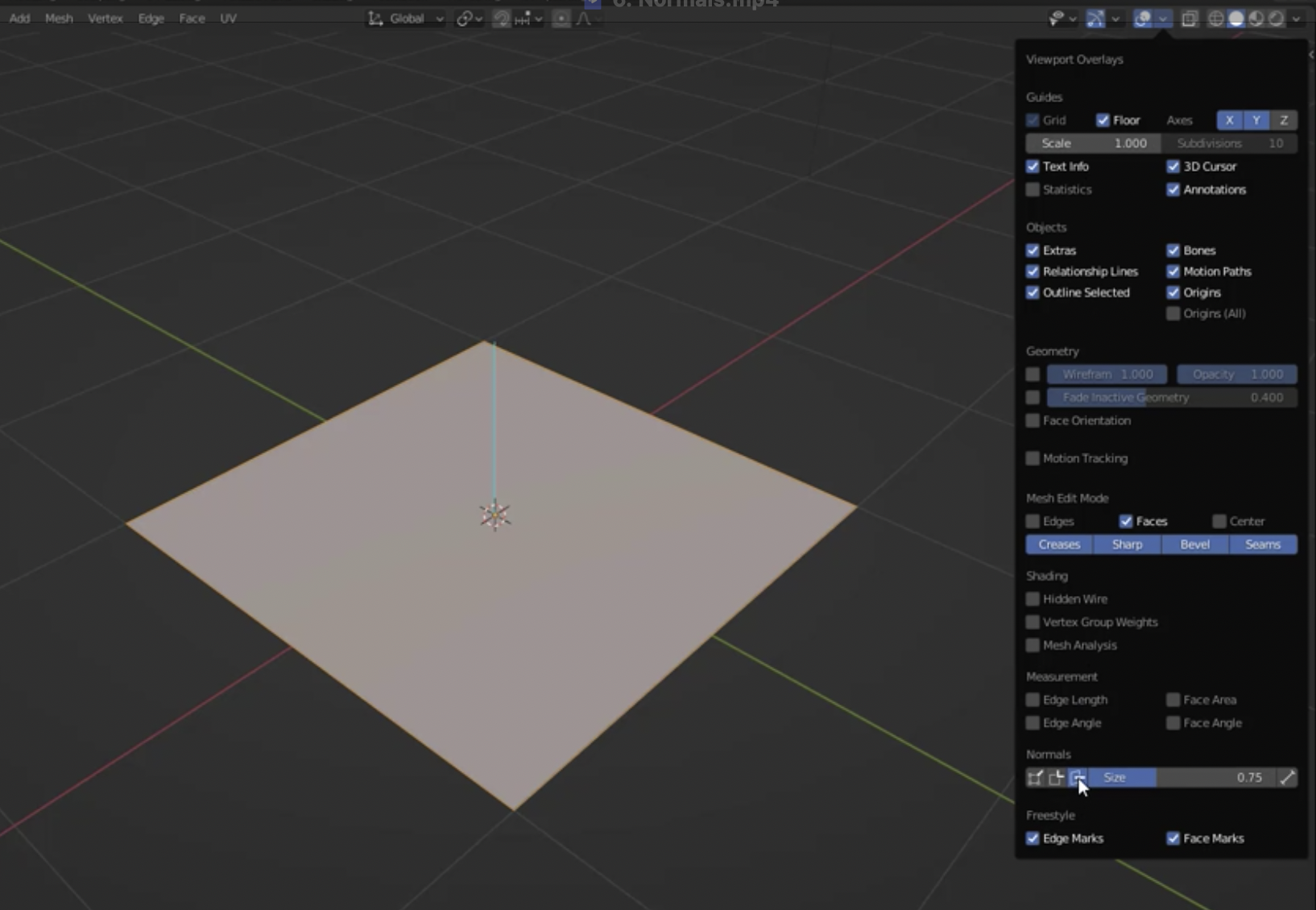Click the Wireframe threshold slider
The width and height of the screenshot is (1316, 910).
[x=1107, y=374]
